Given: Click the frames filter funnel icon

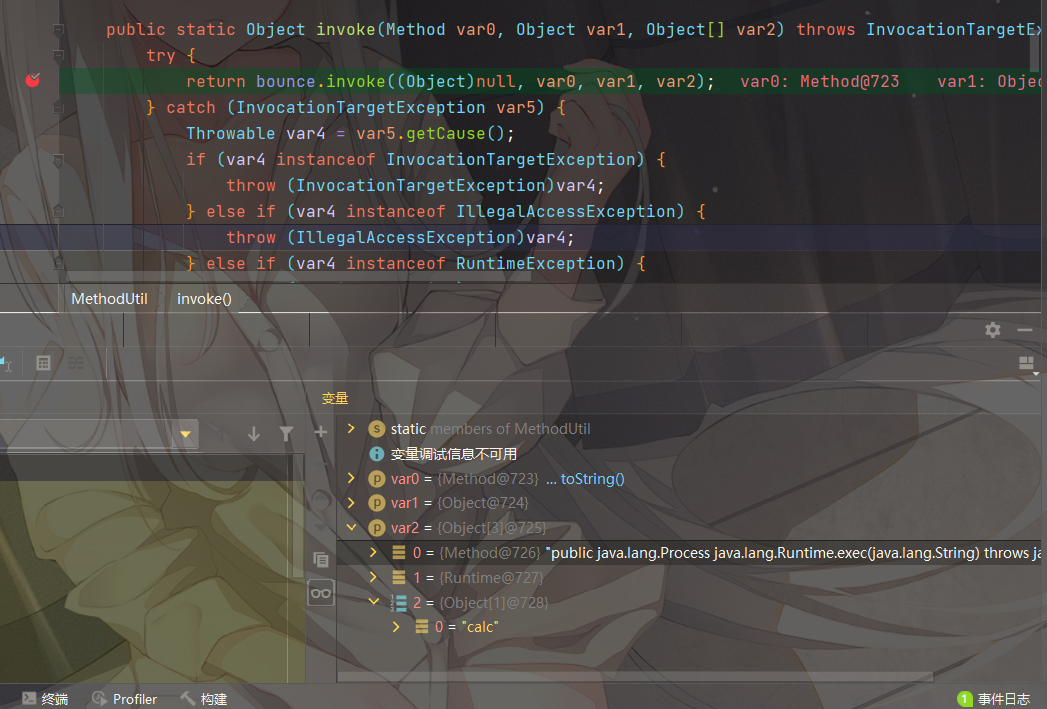Looking at the screenshot, I should pos(286,434).
